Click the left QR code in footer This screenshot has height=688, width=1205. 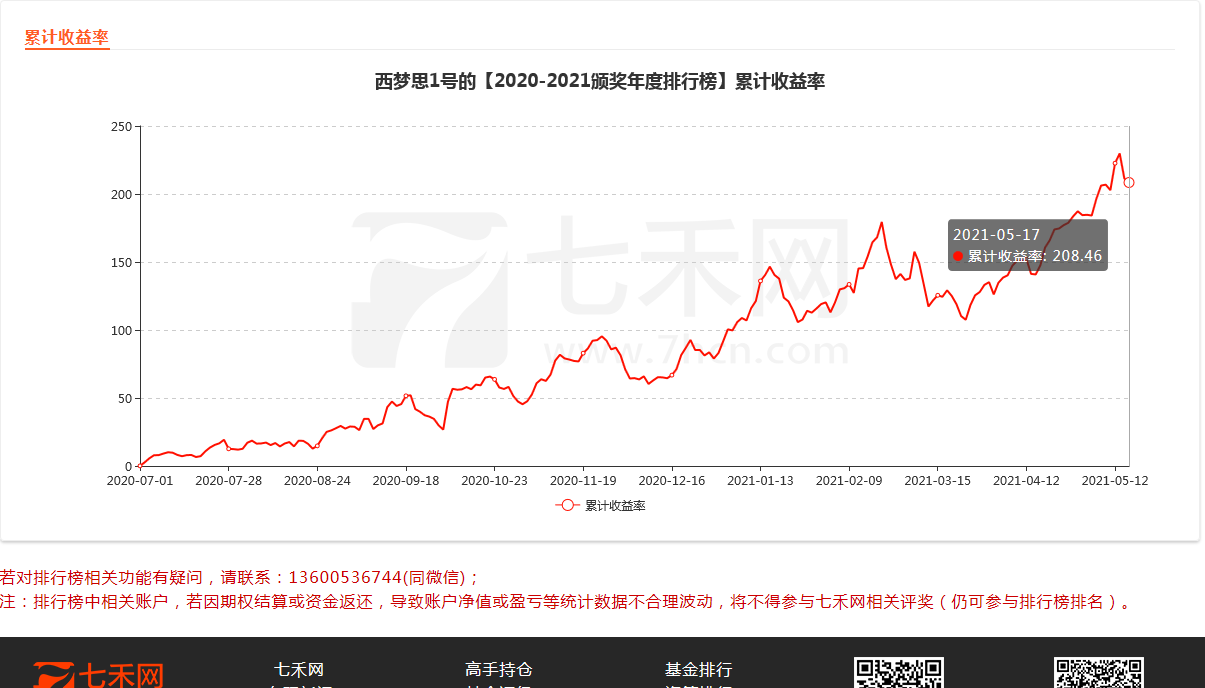point(898,673)
